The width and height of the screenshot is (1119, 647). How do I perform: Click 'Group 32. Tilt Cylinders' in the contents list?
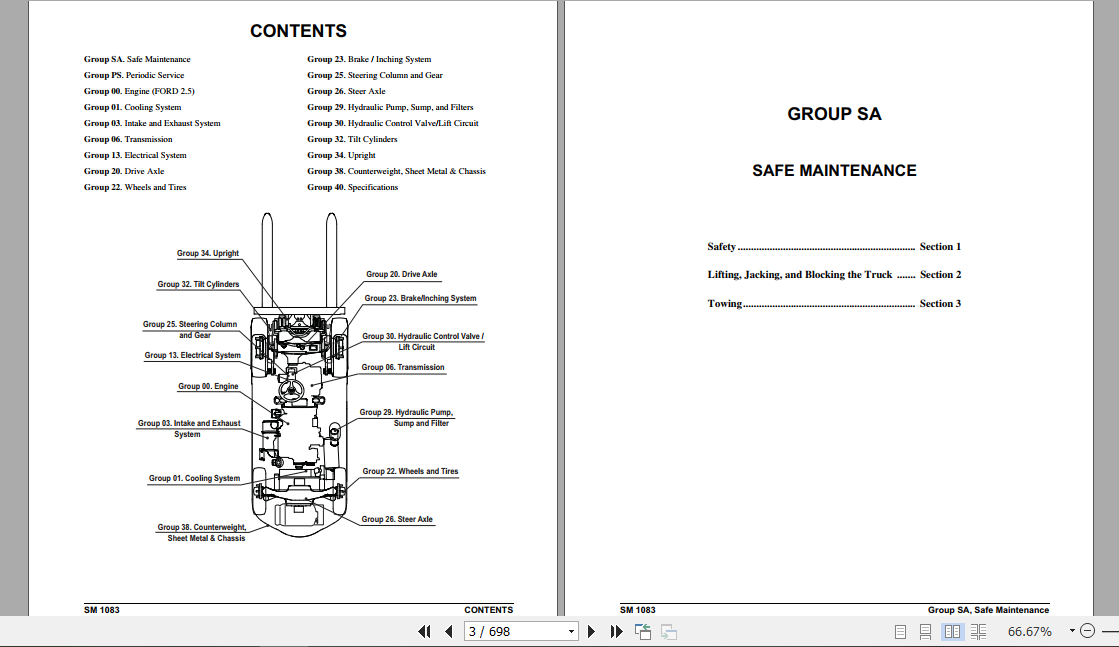click(353, 139)
